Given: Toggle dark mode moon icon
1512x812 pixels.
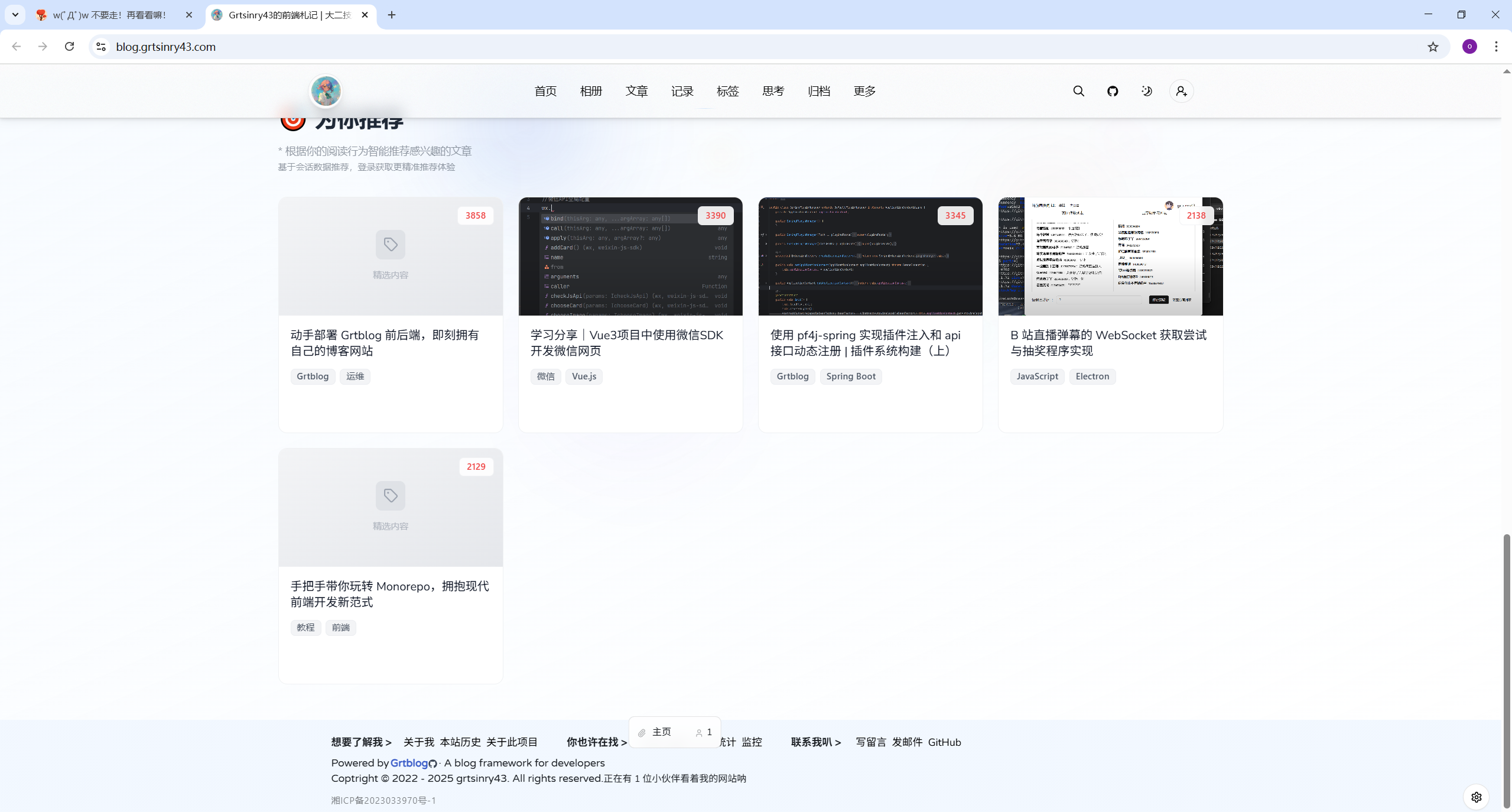Looking at the screenshot, I should click(1147, 91).
